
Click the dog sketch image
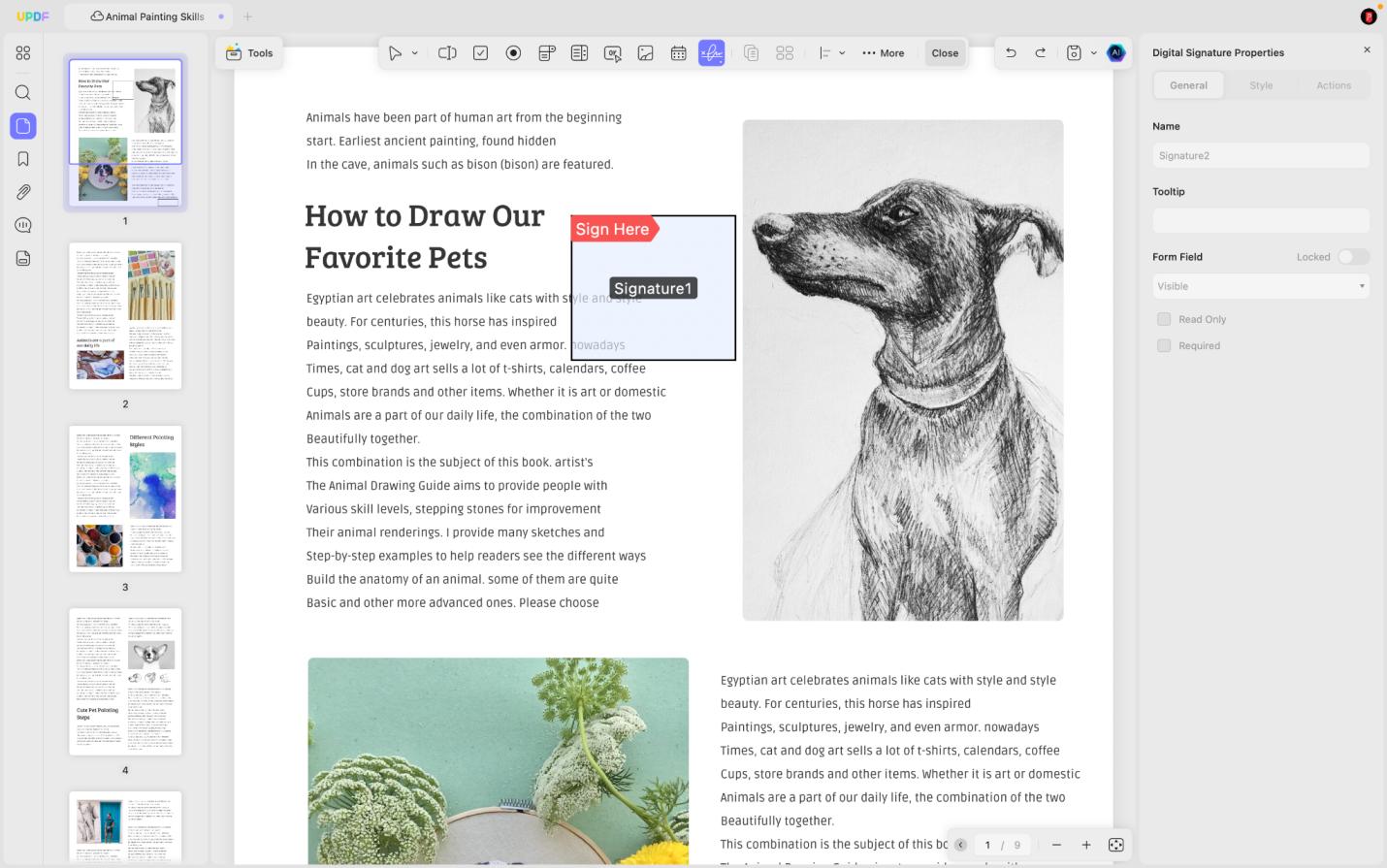pos(903,370)
